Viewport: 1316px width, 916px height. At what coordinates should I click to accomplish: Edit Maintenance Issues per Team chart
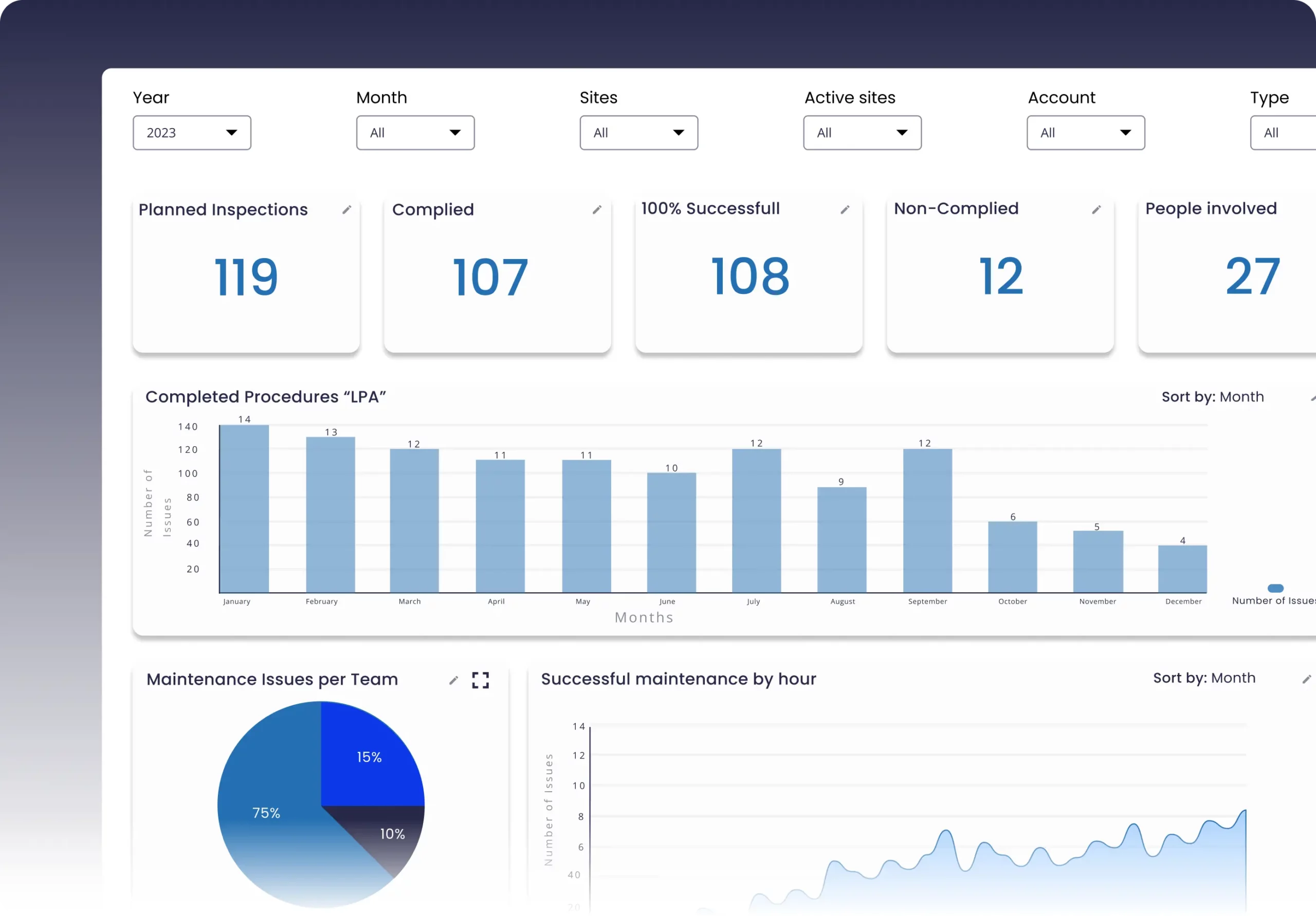coord(453,681)
